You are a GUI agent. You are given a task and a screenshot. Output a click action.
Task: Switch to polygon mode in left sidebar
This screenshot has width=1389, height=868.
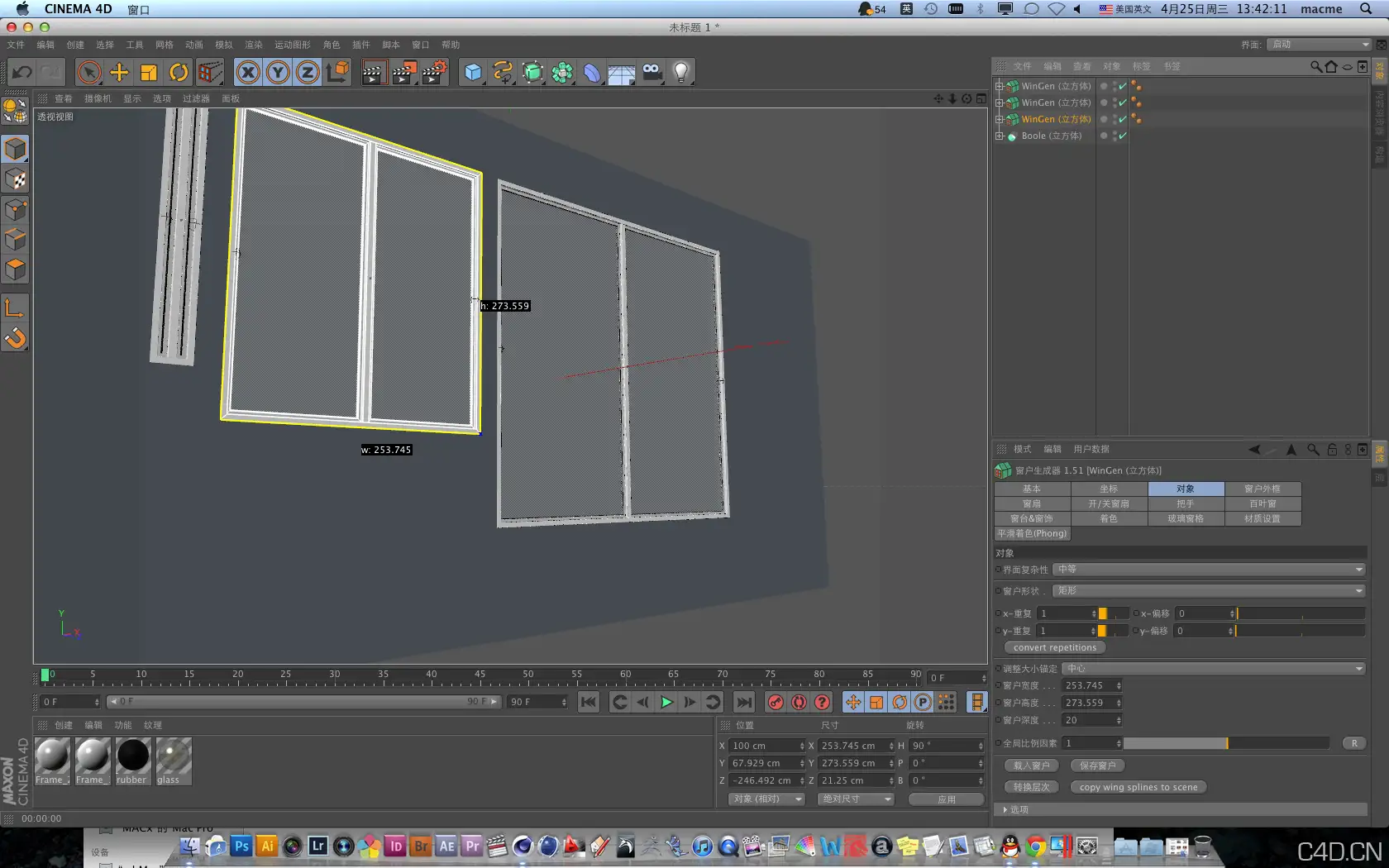click(x=16, y=269)
